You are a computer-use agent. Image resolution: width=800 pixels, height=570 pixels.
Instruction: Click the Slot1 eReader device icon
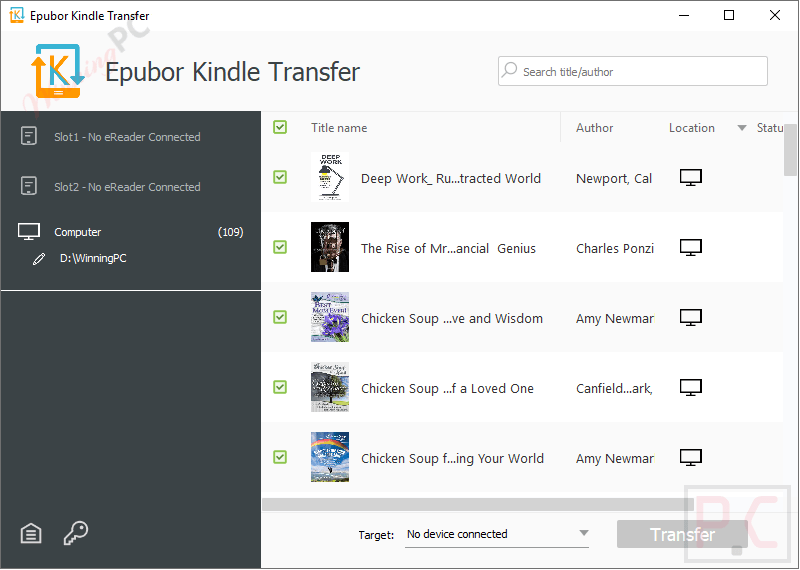(29, 136)
